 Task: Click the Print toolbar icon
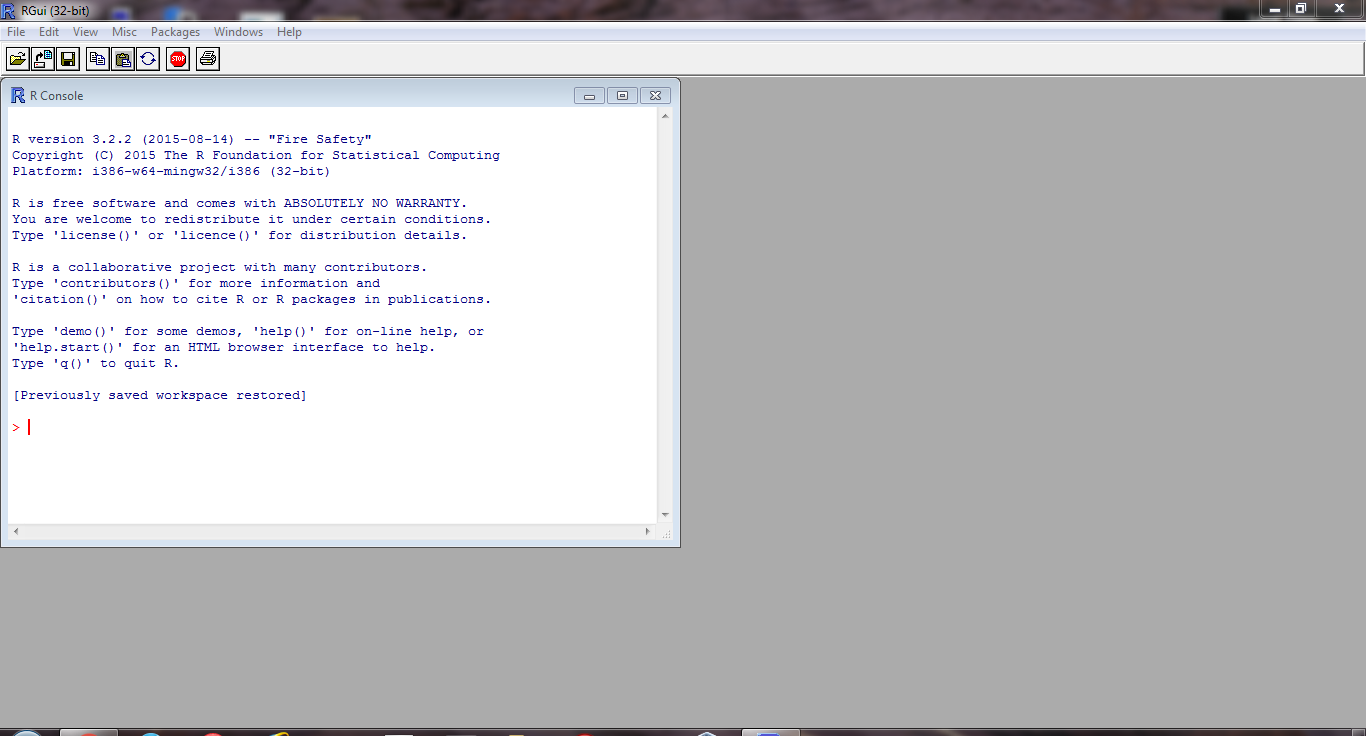[x=208, y=59]
